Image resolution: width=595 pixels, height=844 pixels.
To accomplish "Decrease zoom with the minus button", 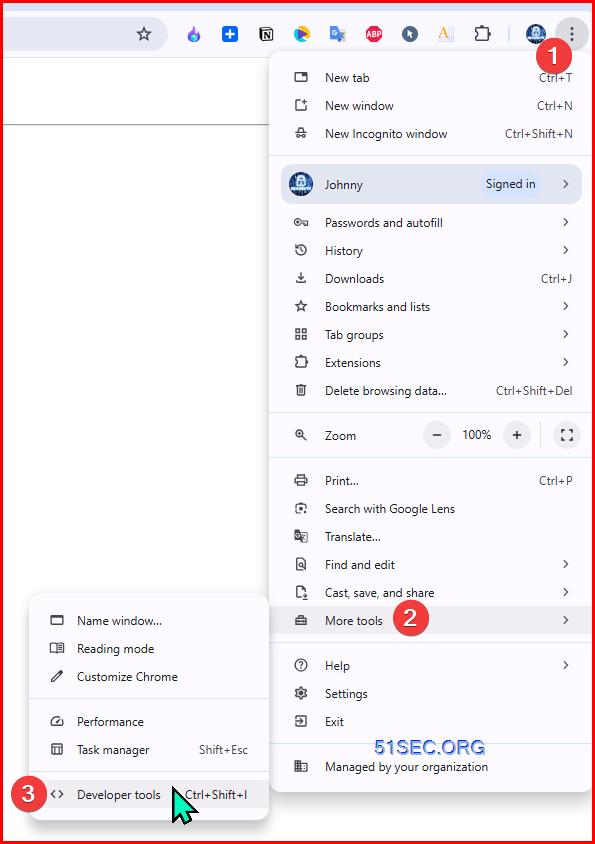I will [437, 435].
